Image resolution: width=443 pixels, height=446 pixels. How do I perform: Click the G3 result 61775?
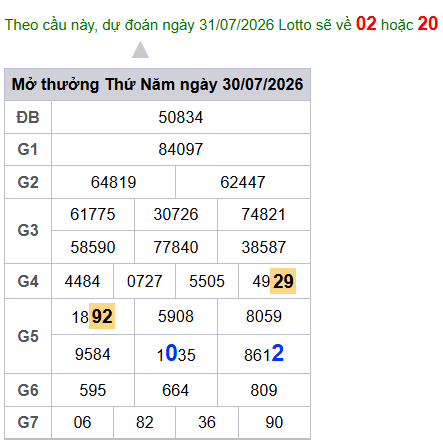(x=93, y=214)
